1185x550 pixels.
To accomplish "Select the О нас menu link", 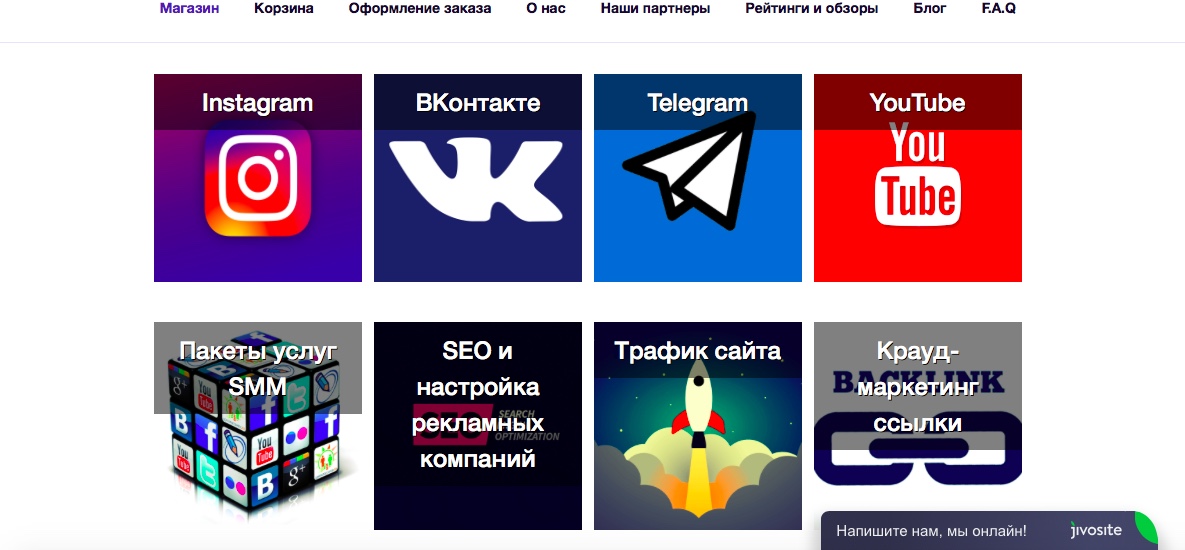I will coord(546,9).
